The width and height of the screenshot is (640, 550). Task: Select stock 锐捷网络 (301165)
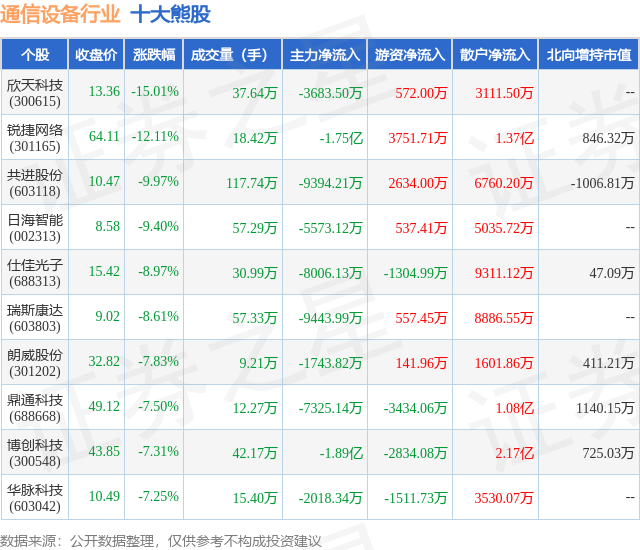coord(35,138)
